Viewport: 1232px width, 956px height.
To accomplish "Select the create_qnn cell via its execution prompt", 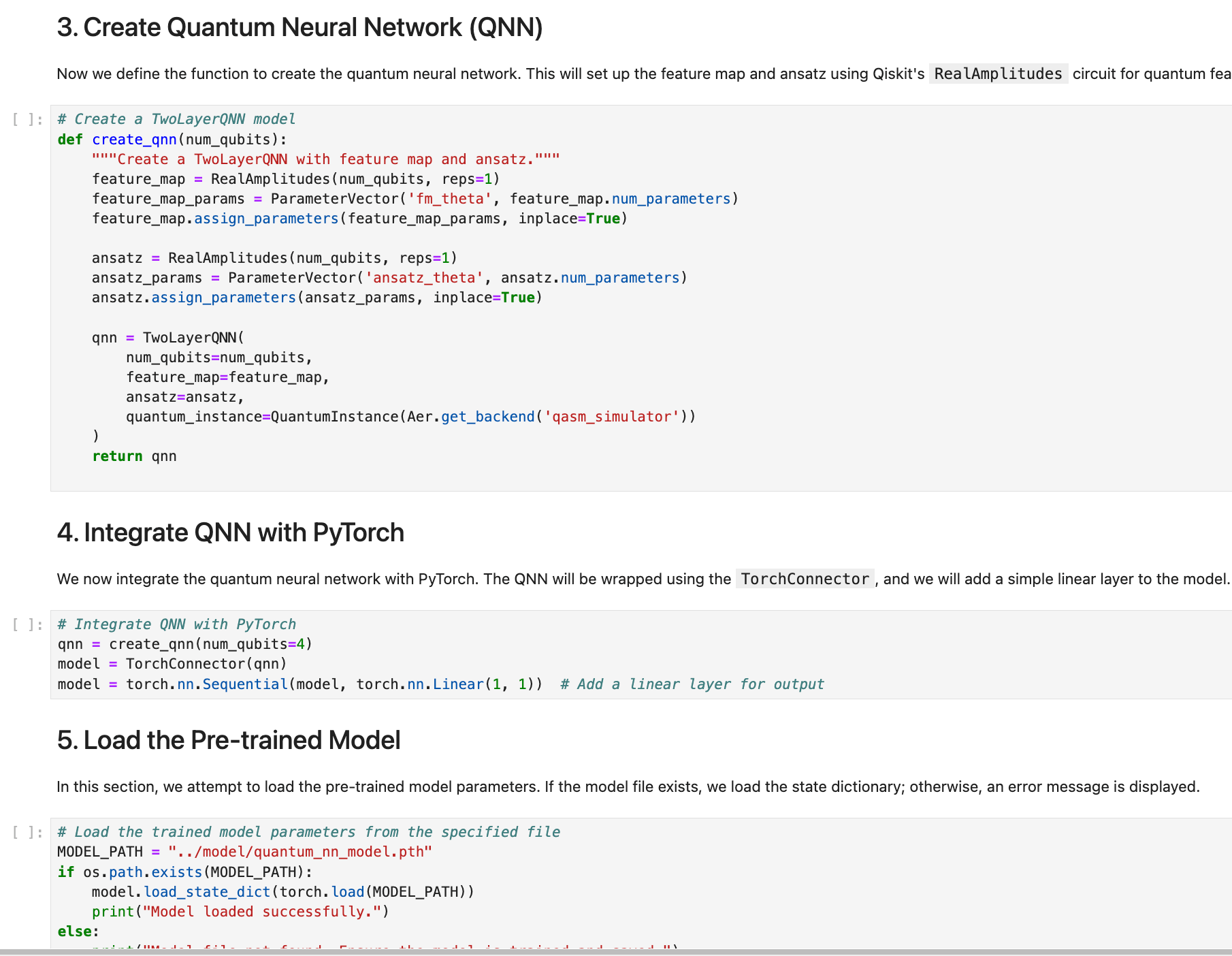I will 28,120.
